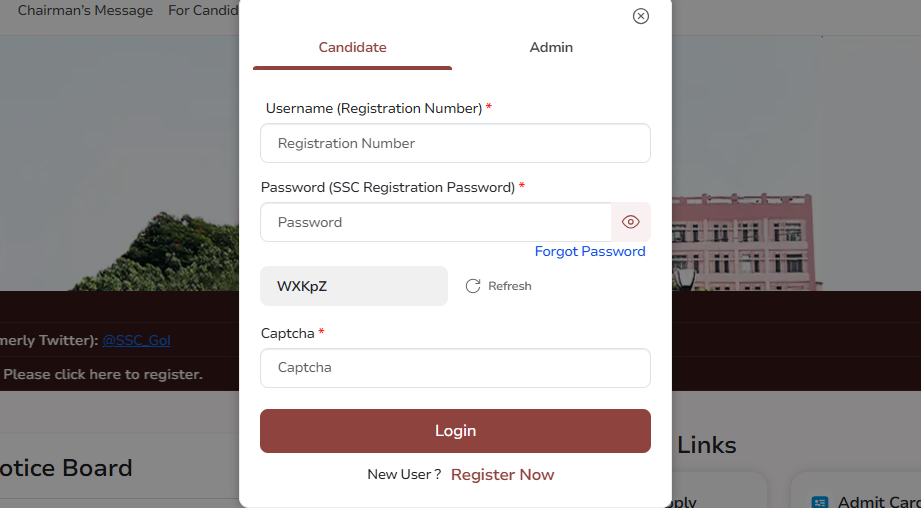
Task: Click the Username (Registration Number) label
Action: [x=373, y=108]
